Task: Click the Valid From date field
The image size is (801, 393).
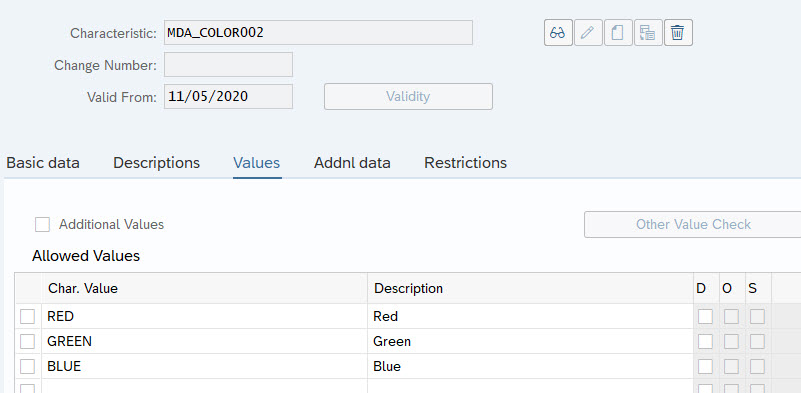Action: coord(228,97)
